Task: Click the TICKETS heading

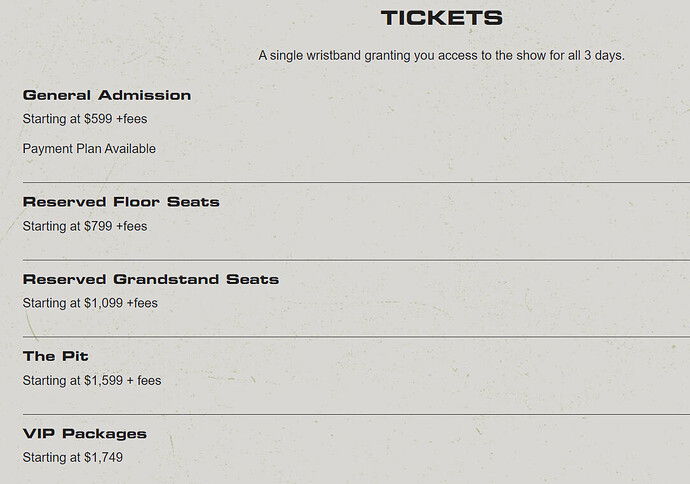Action: 441,18
